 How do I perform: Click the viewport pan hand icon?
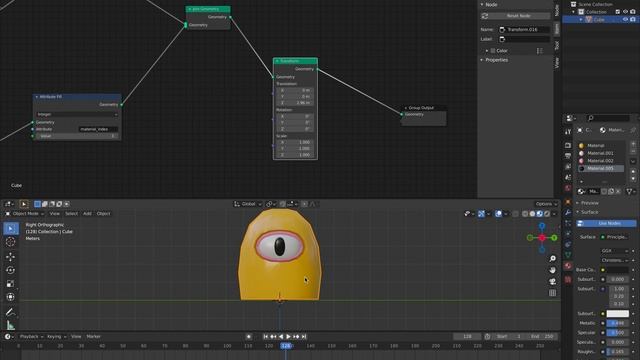[x=552, y=270]
